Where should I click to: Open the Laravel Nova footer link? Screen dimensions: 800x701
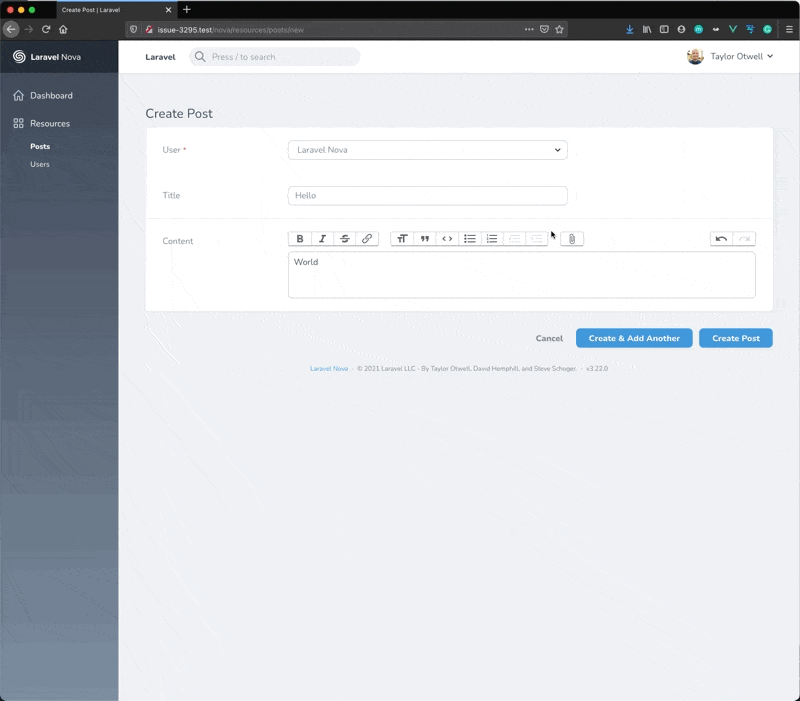pos(328,368)
